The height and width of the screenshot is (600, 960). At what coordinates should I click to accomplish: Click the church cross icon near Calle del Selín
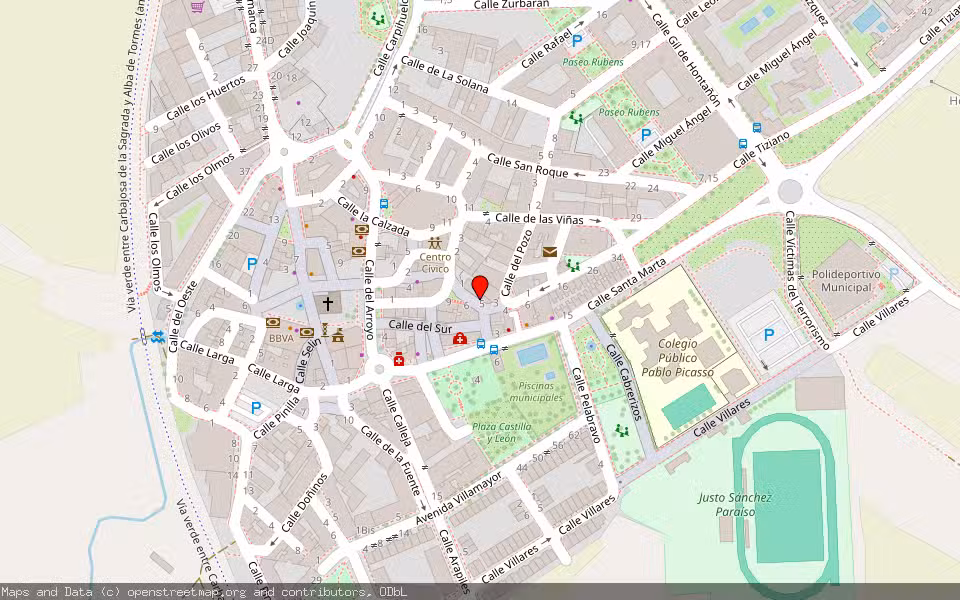[x=328, y=303]
